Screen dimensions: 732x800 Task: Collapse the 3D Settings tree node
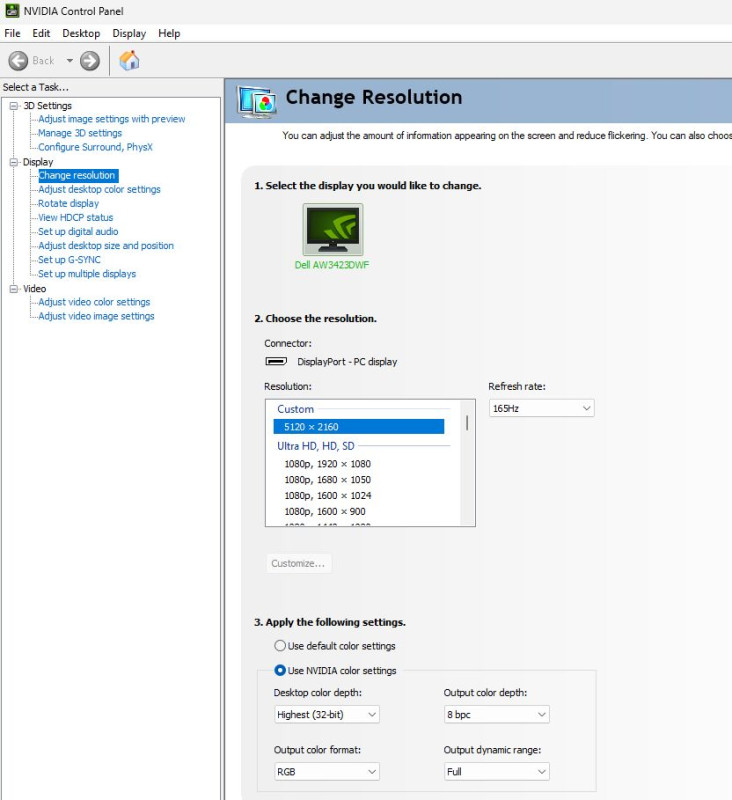pos(14,106)
